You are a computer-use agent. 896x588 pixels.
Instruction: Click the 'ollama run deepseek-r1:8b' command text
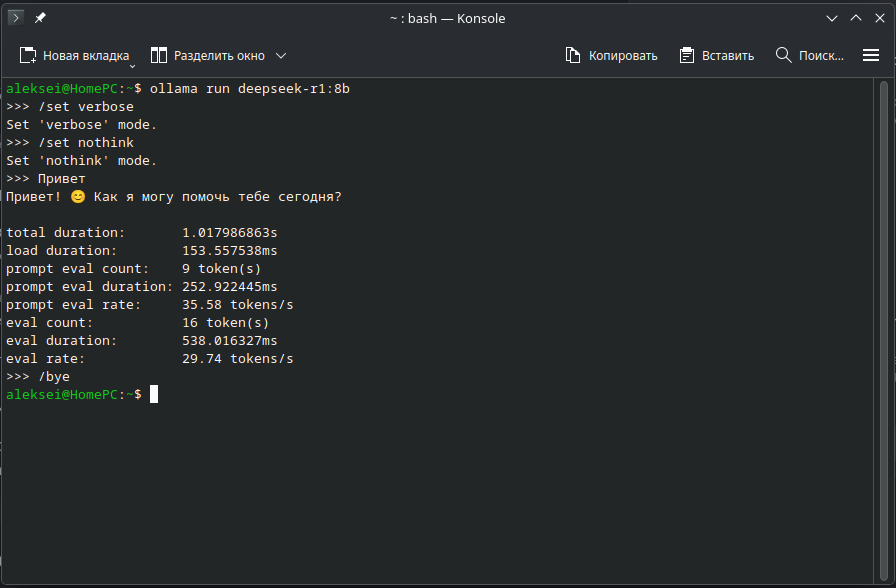click(250, 89)
